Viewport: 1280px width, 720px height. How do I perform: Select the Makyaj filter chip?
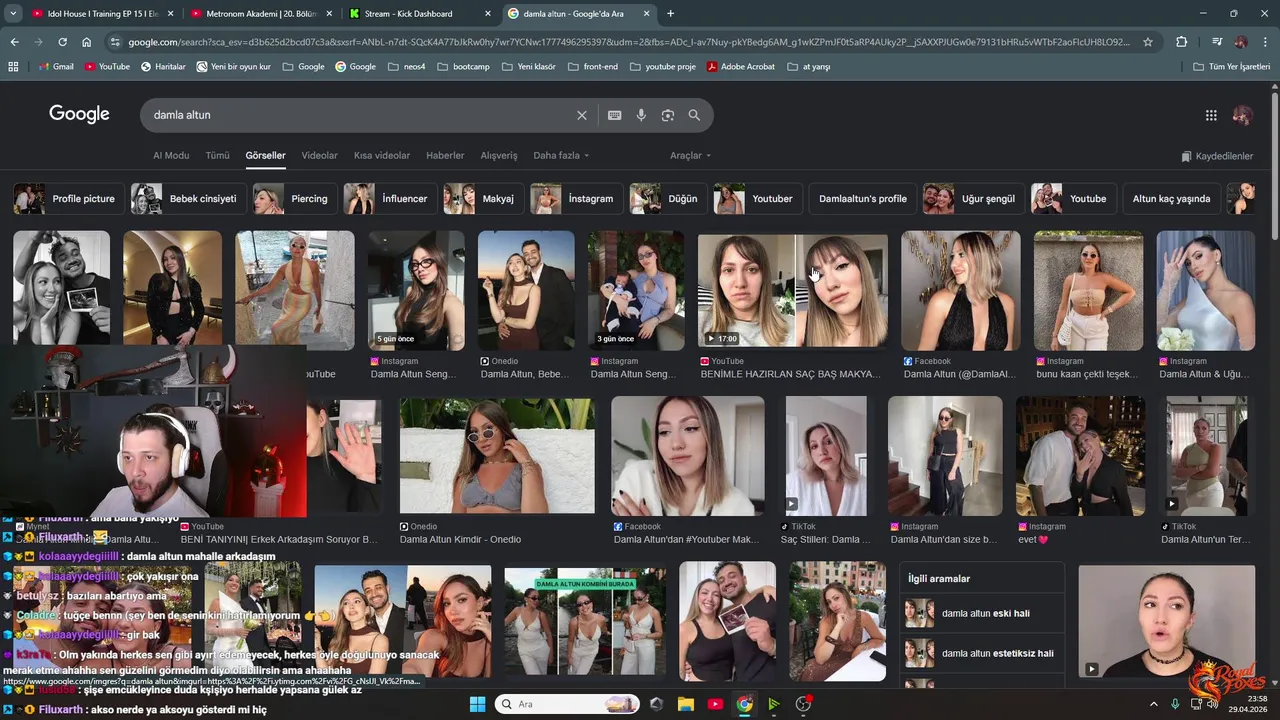pyautogui.click(x=484, y=199)
